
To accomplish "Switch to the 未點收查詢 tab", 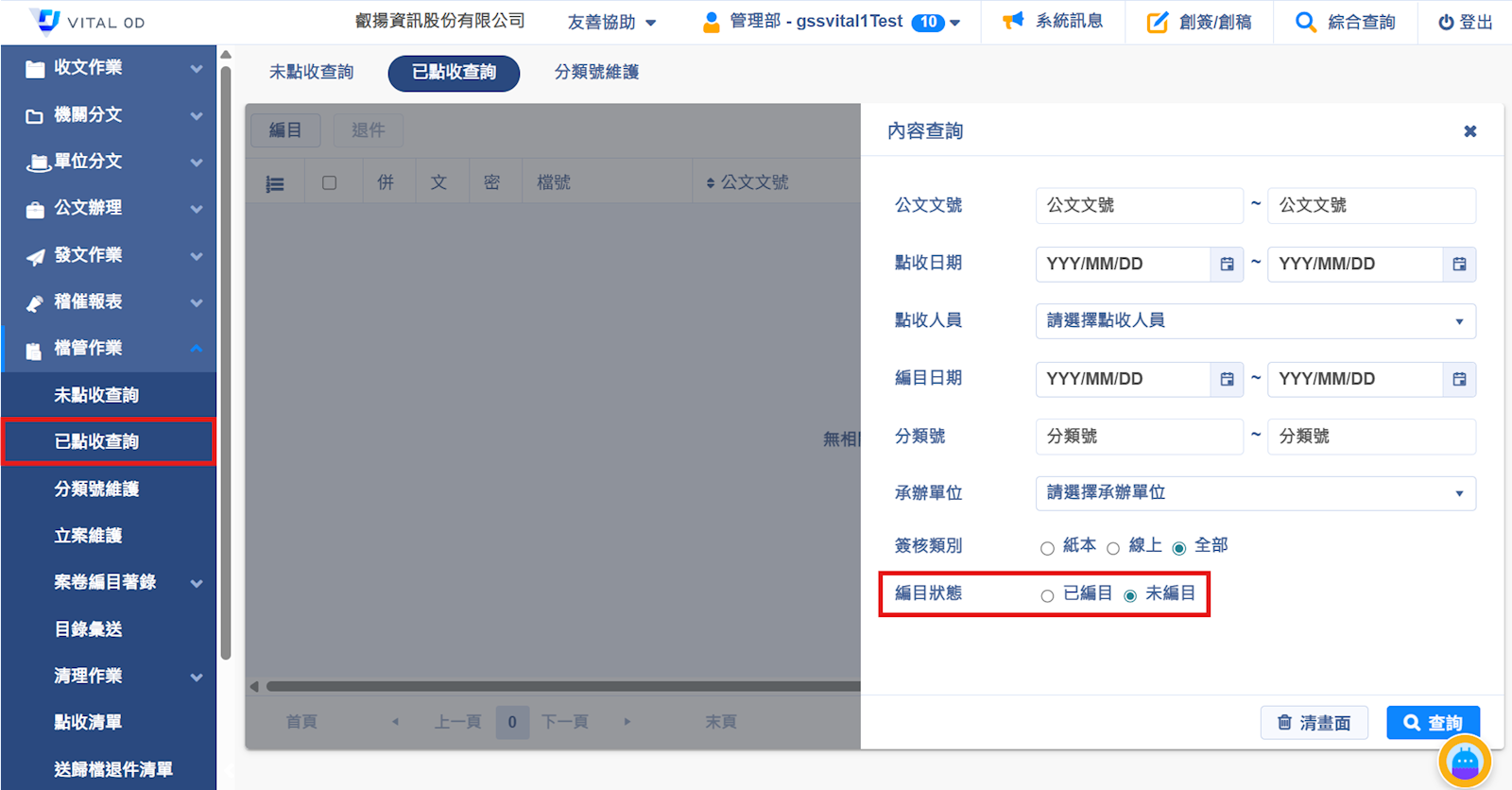I will (311, 73).
